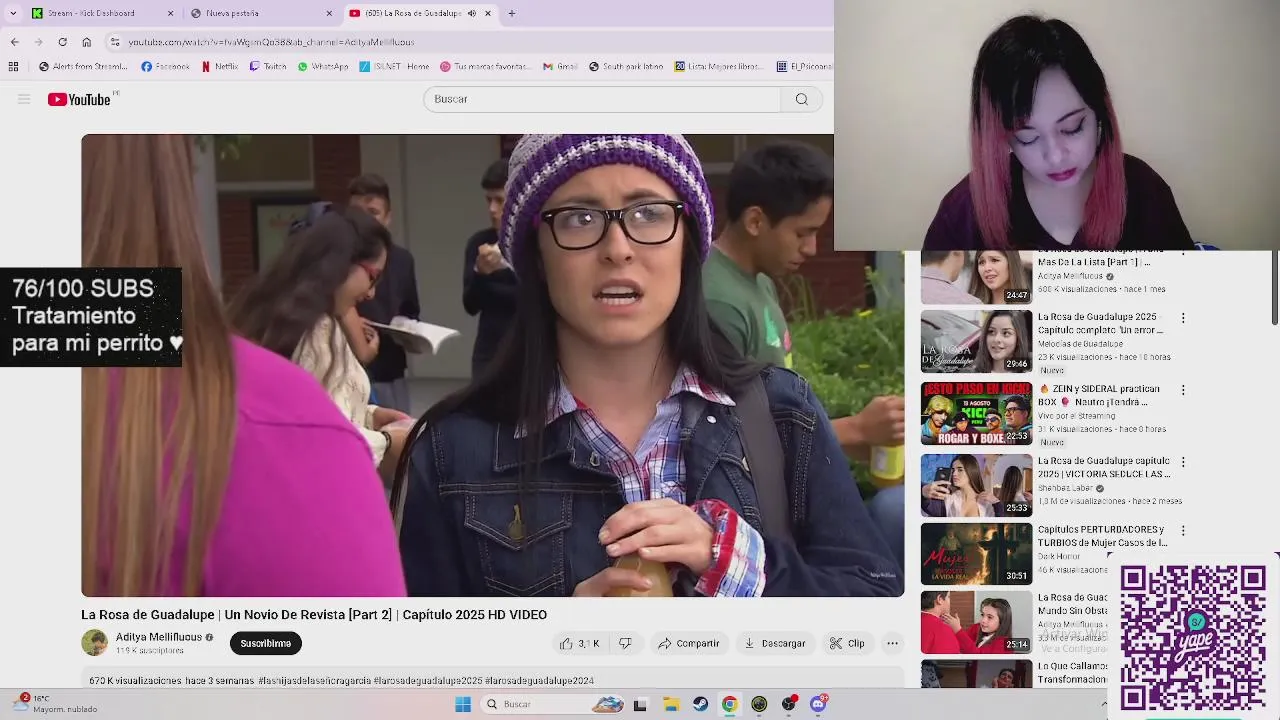Click the #larosadeguadalupe2024 hashtag
The height and width of the screenshot is (720, 1280).
coord(539,681)
